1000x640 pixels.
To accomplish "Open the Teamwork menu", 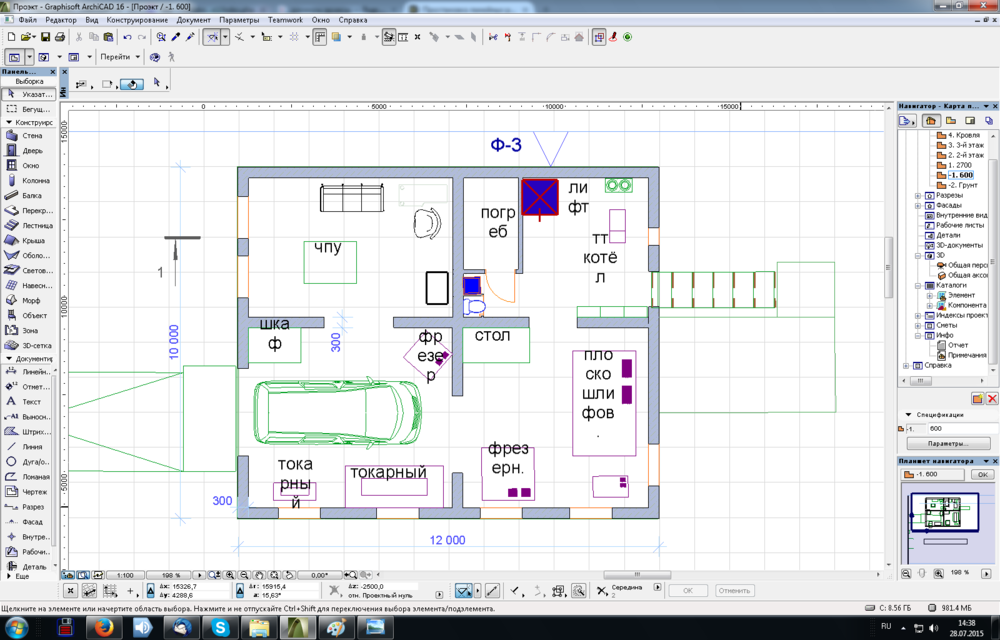I will 286,20.
